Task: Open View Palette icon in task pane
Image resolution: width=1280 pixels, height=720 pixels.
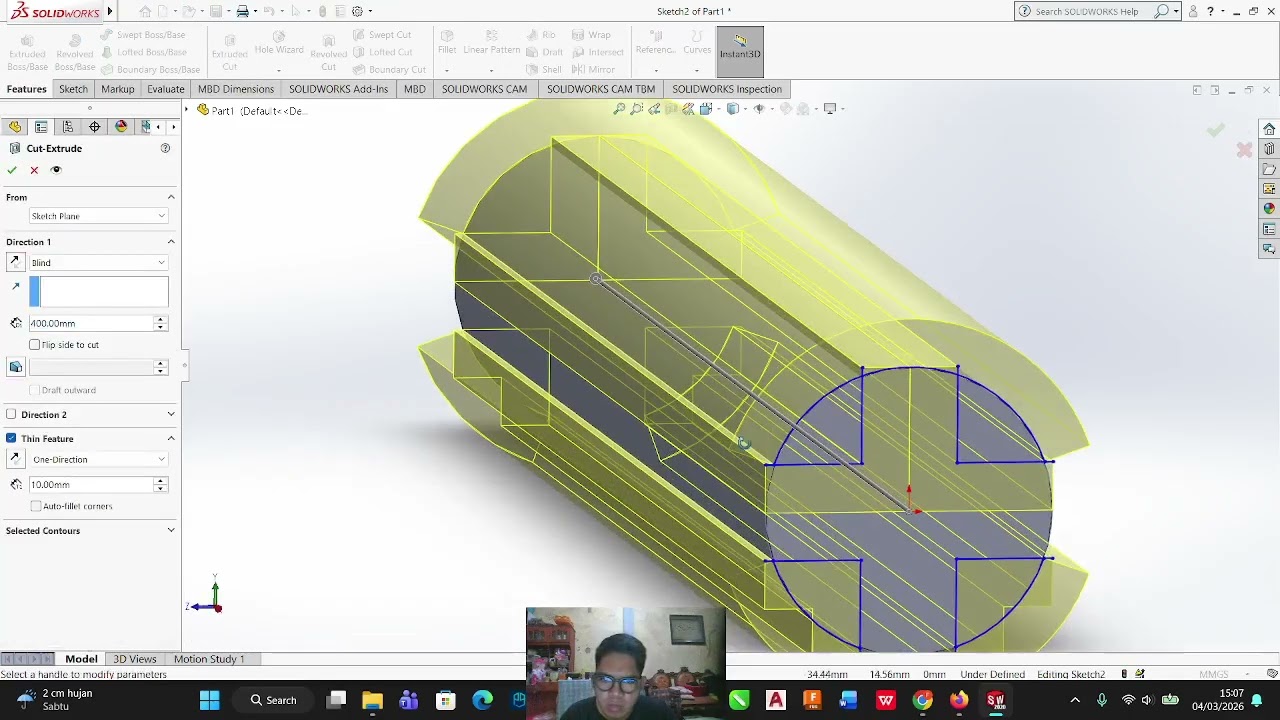Action: click(1269, 189)
